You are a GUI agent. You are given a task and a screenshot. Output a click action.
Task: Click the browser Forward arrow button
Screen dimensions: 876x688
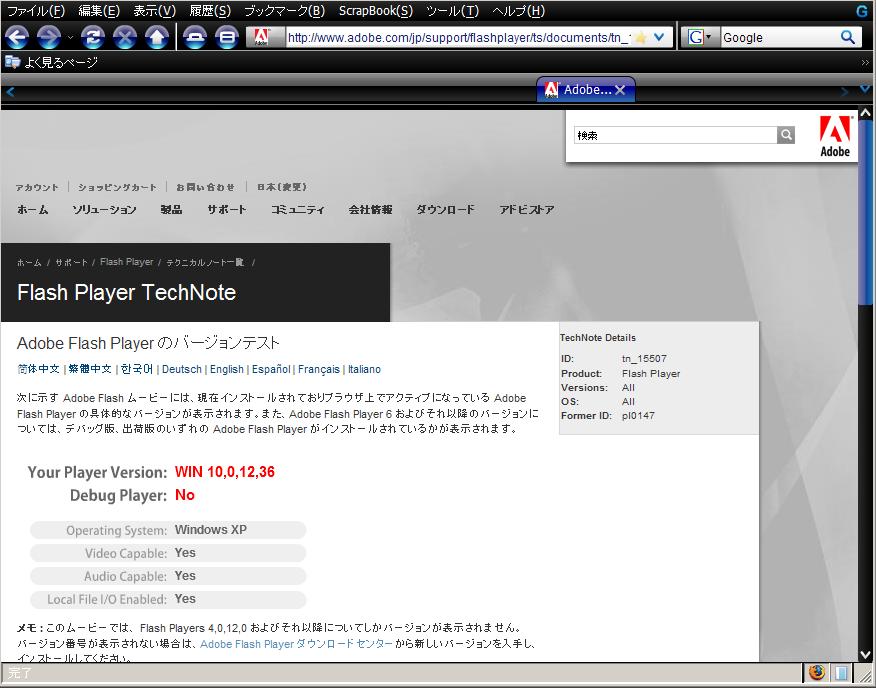49,37
